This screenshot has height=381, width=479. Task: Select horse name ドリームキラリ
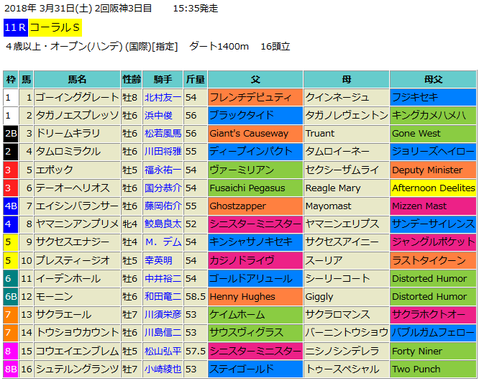[68, 133]
